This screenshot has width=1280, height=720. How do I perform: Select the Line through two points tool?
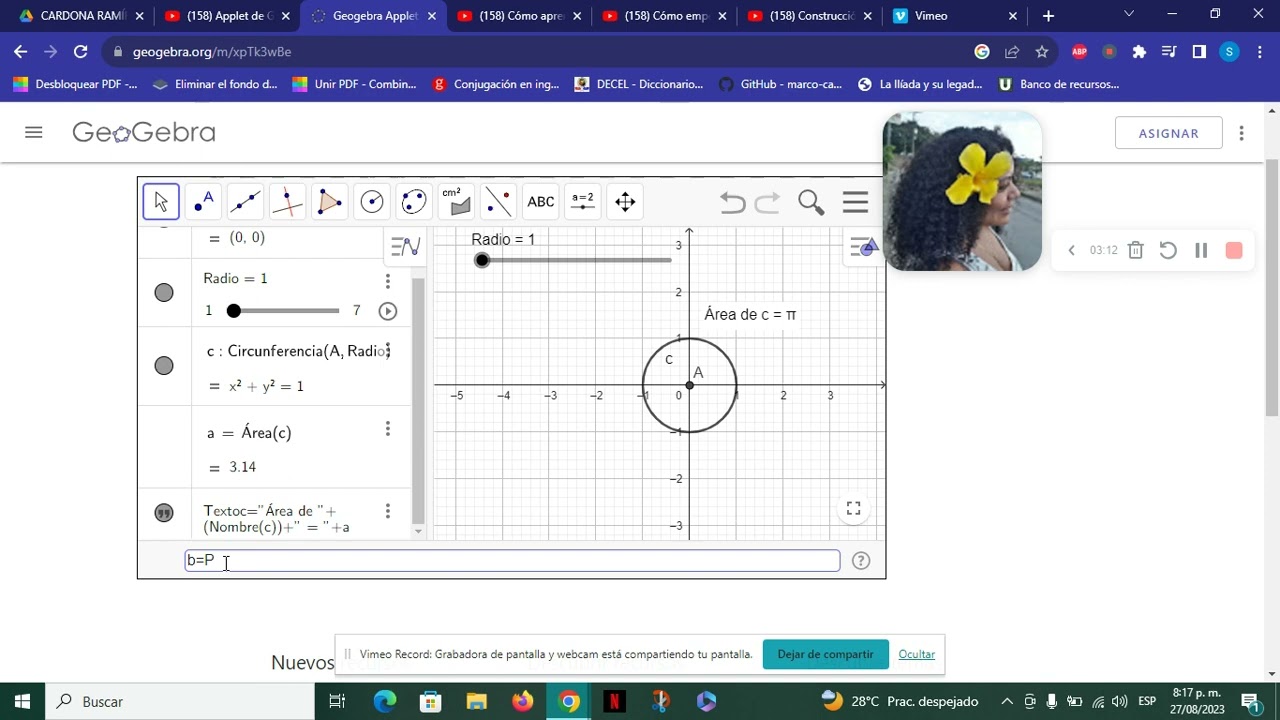[x=246, y=202]
